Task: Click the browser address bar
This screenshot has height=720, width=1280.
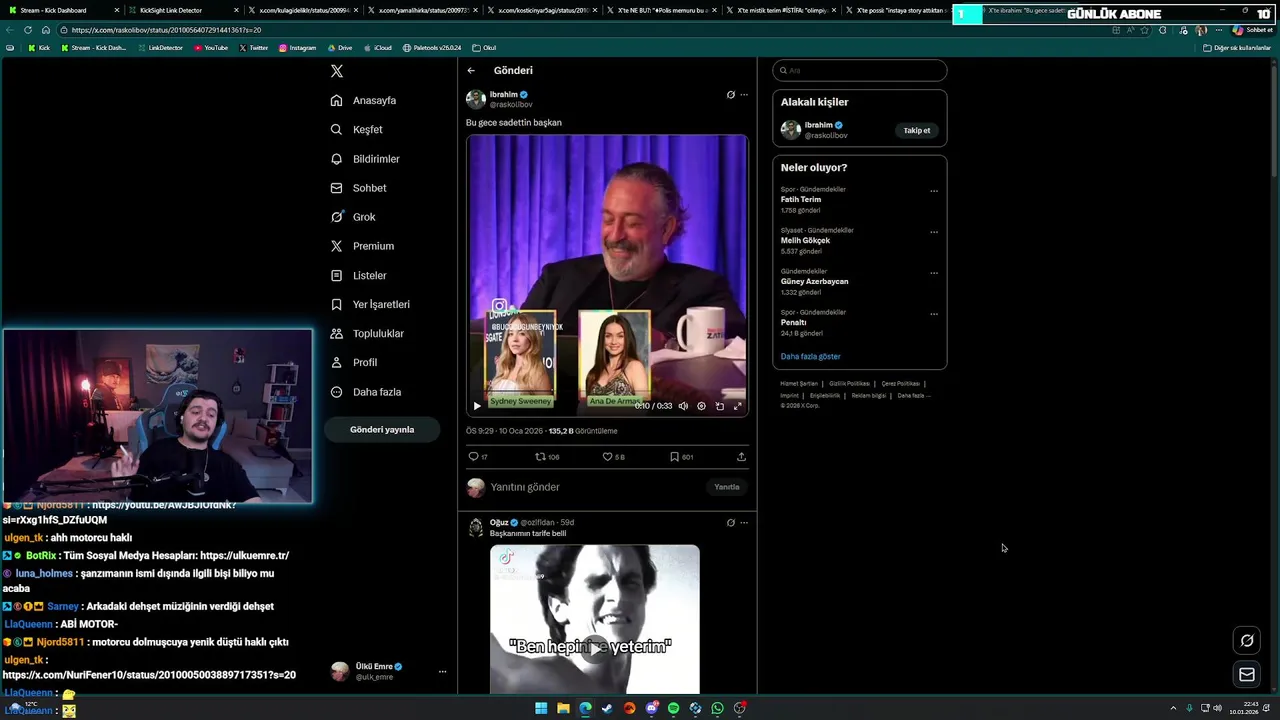Action: click(x=580, y=30)
